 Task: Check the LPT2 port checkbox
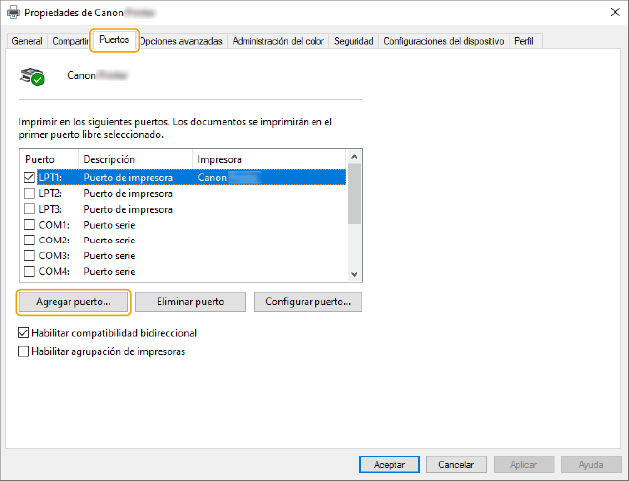29,193
